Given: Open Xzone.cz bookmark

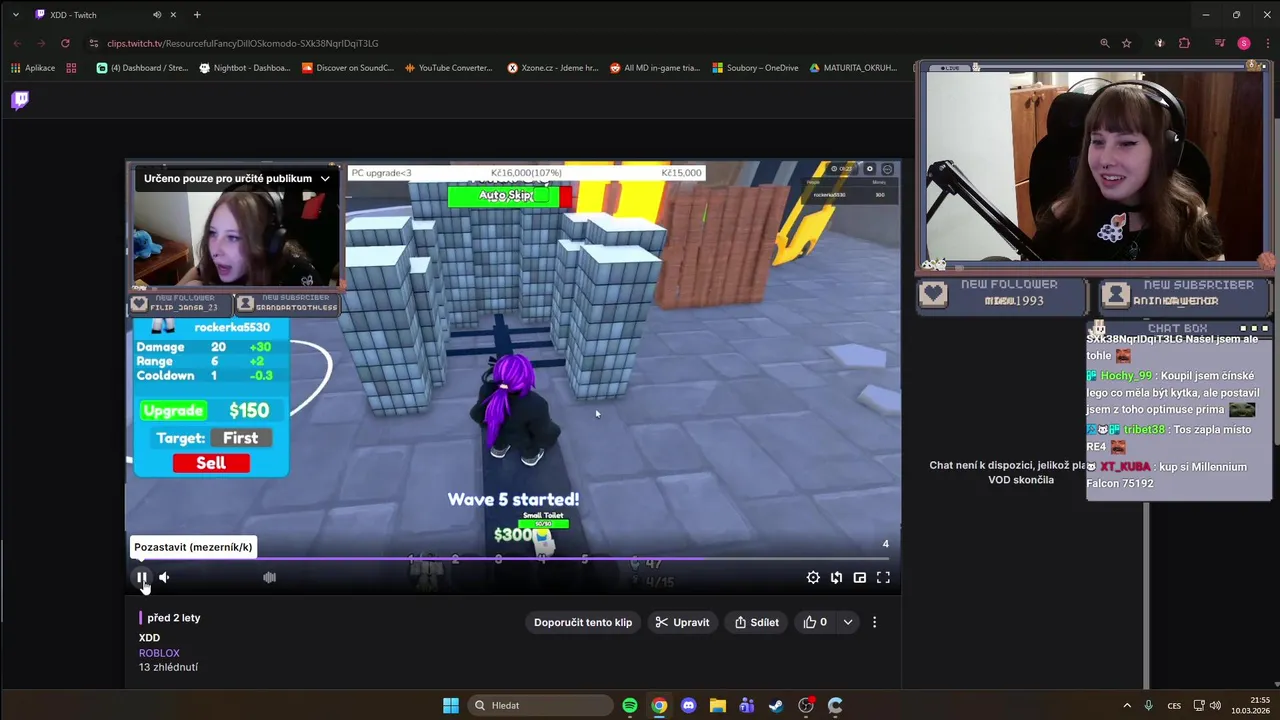Looking at the screenshot, I should tap(553, 68).
